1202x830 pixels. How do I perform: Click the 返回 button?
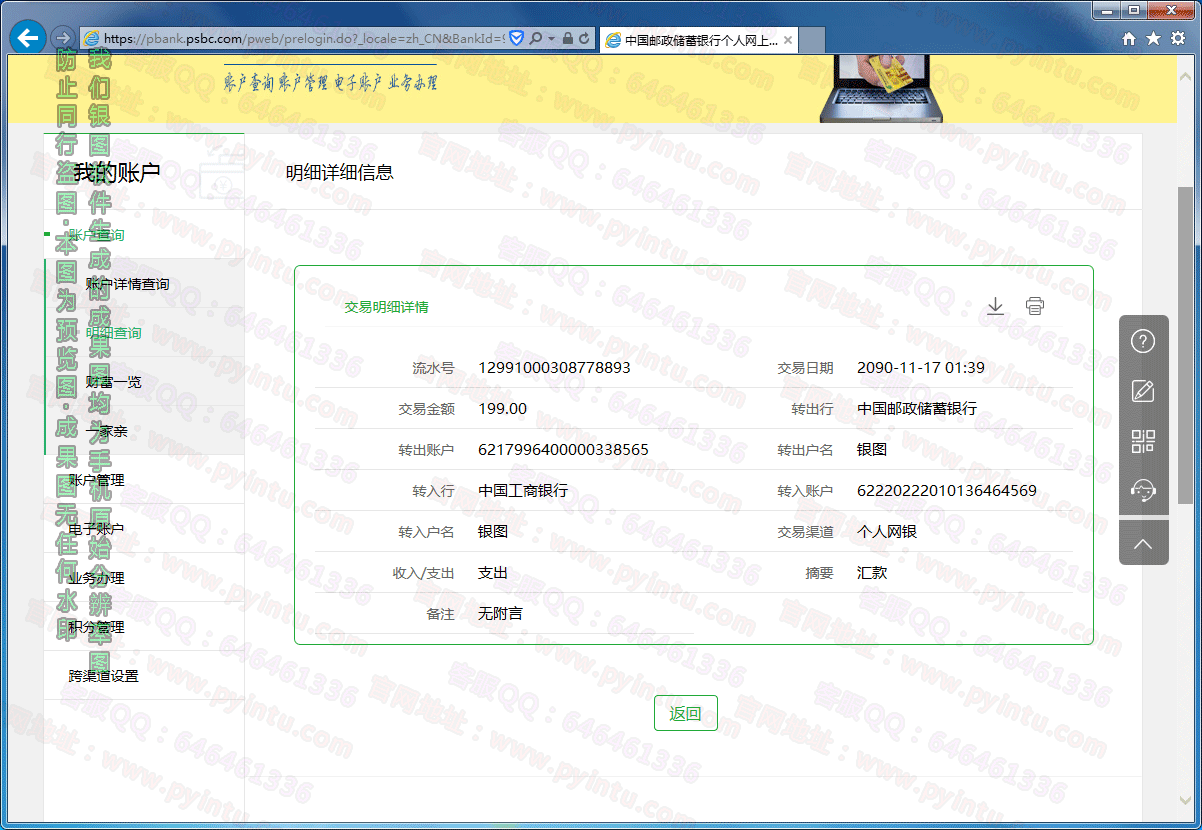[x=686, y=713]
